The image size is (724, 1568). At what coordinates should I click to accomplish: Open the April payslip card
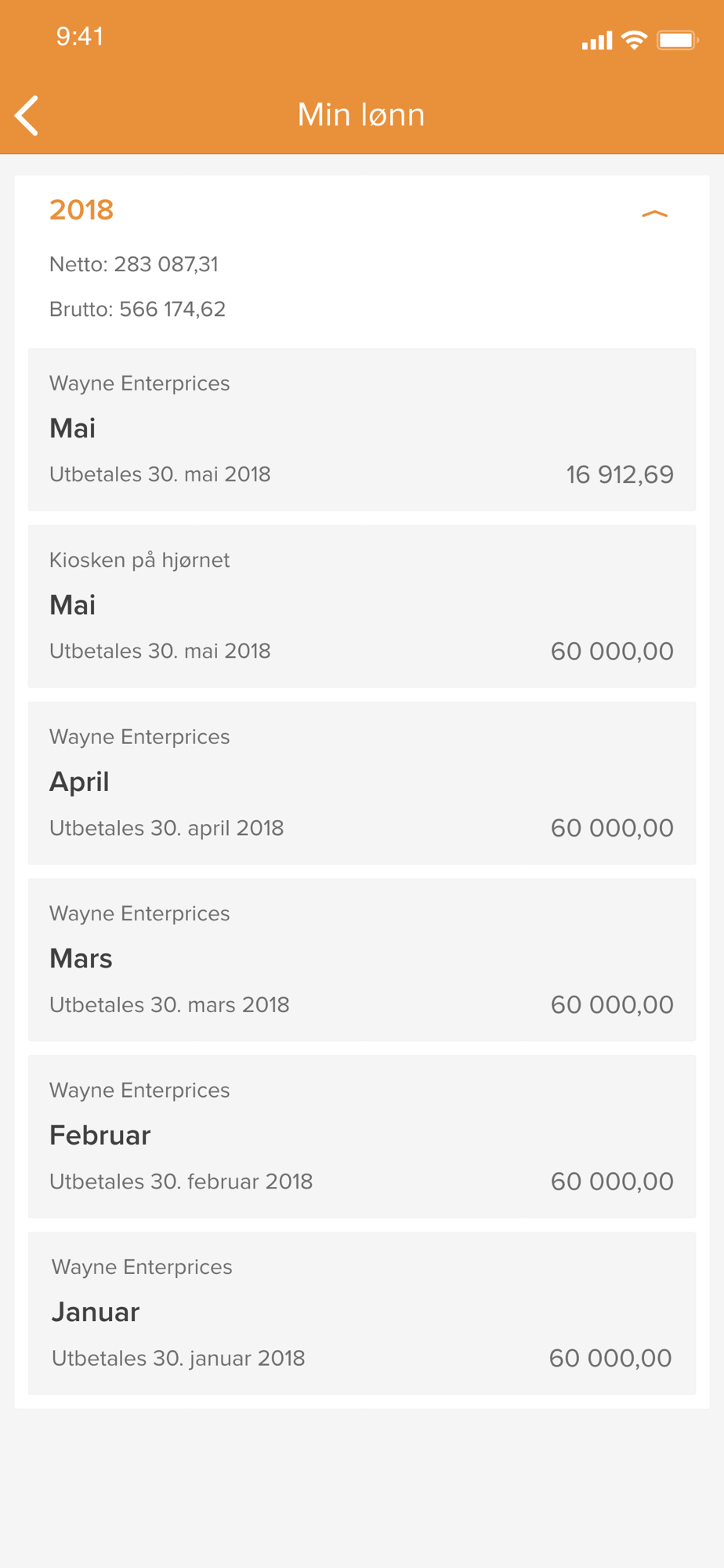click(x=362, y=783)
